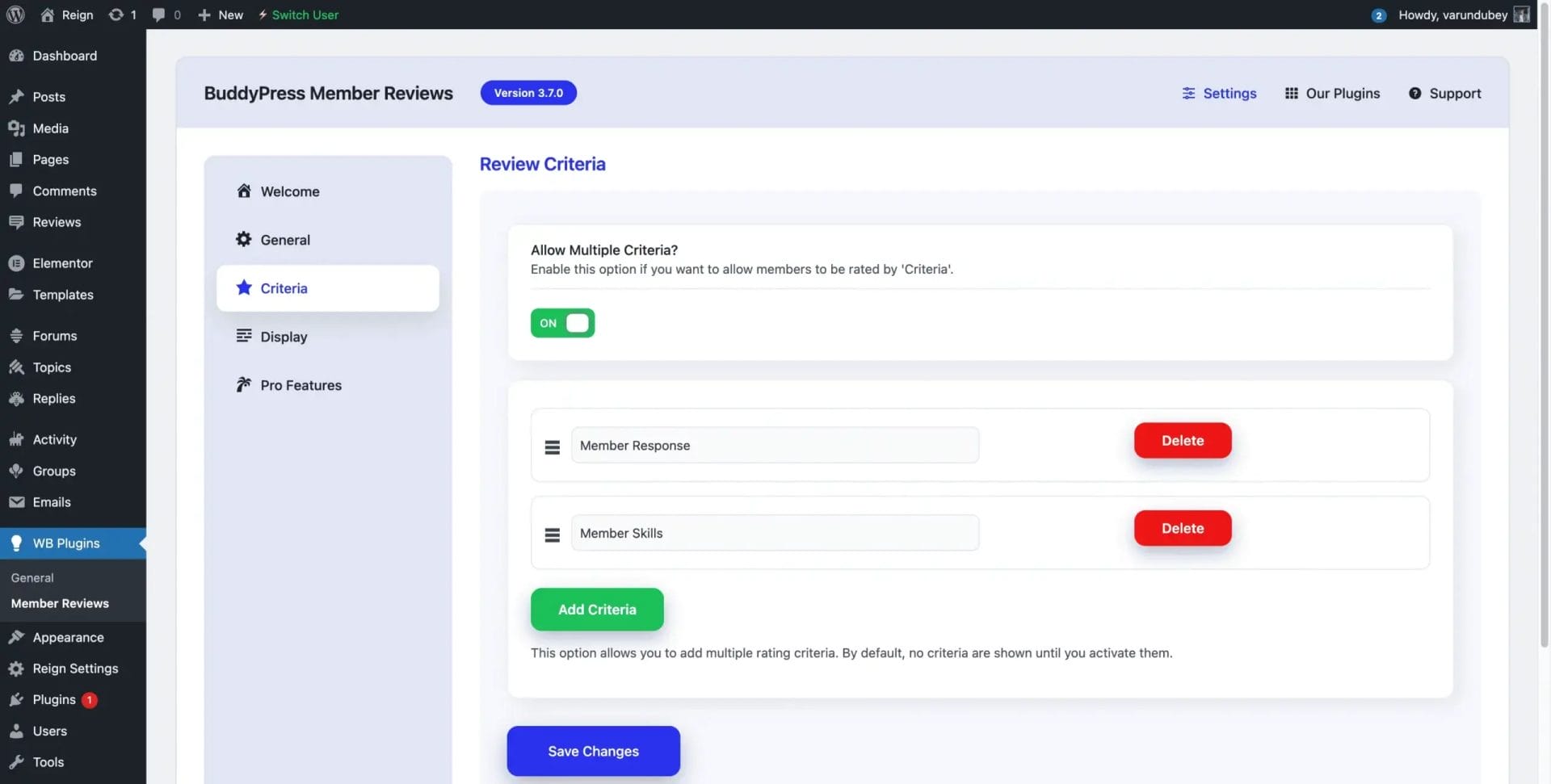Image resolution: width=1551 pixels, height=784 pixels.
Task: Open the Support section
Action: pos(1444,93)
